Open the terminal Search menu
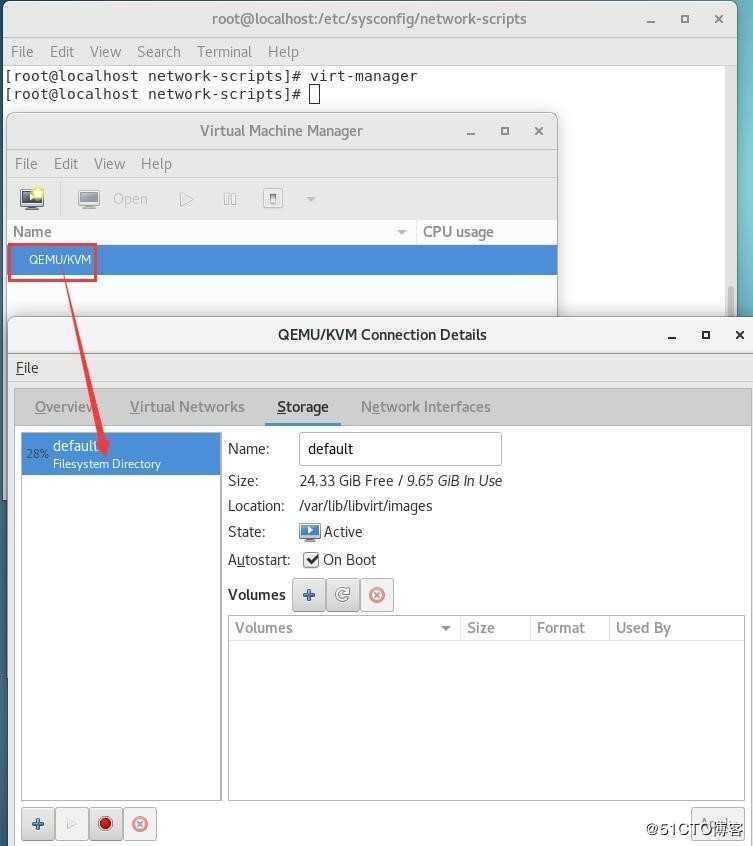 (159, 52)
